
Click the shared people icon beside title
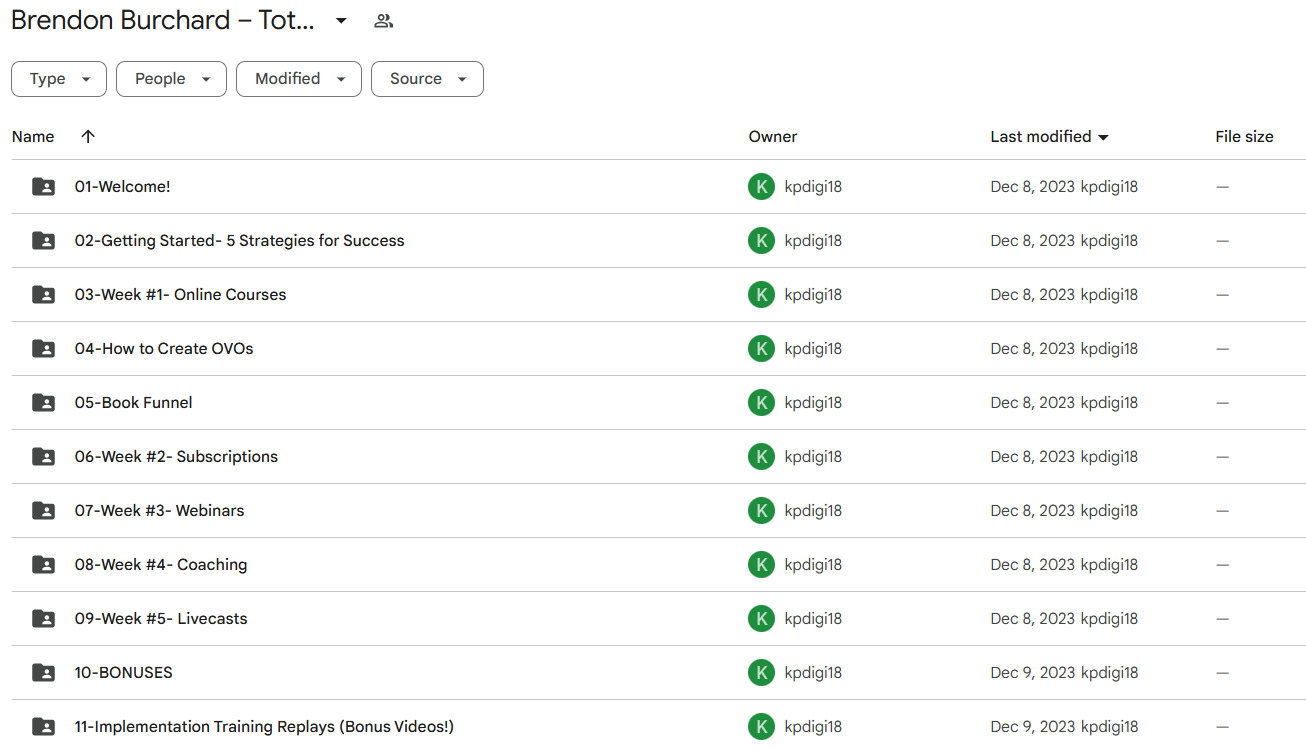pyautogui.click(x=383, y=21)
